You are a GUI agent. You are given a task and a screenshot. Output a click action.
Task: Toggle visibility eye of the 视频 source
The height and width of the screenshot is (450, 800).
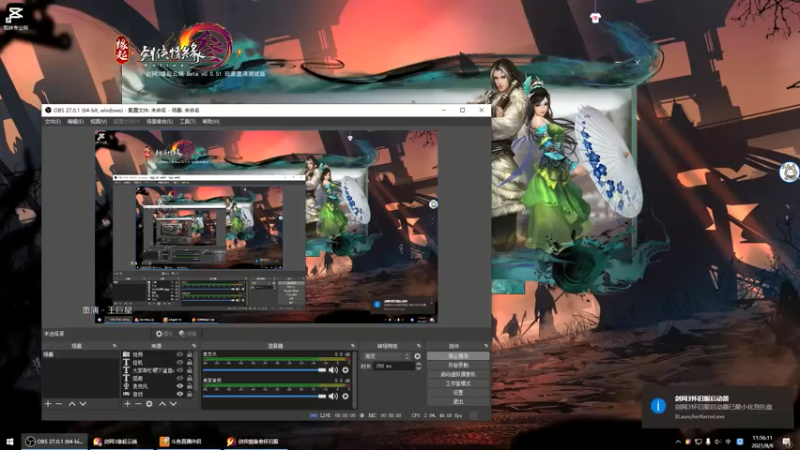point(180,354)
